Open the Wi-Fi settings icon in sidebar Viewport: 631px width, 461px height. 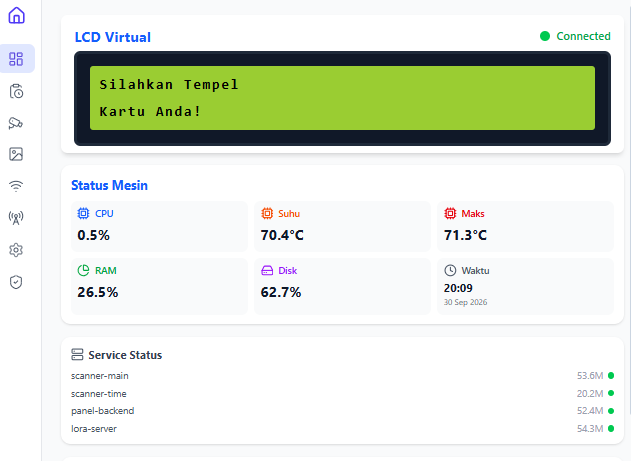click(x=16, y=186)
